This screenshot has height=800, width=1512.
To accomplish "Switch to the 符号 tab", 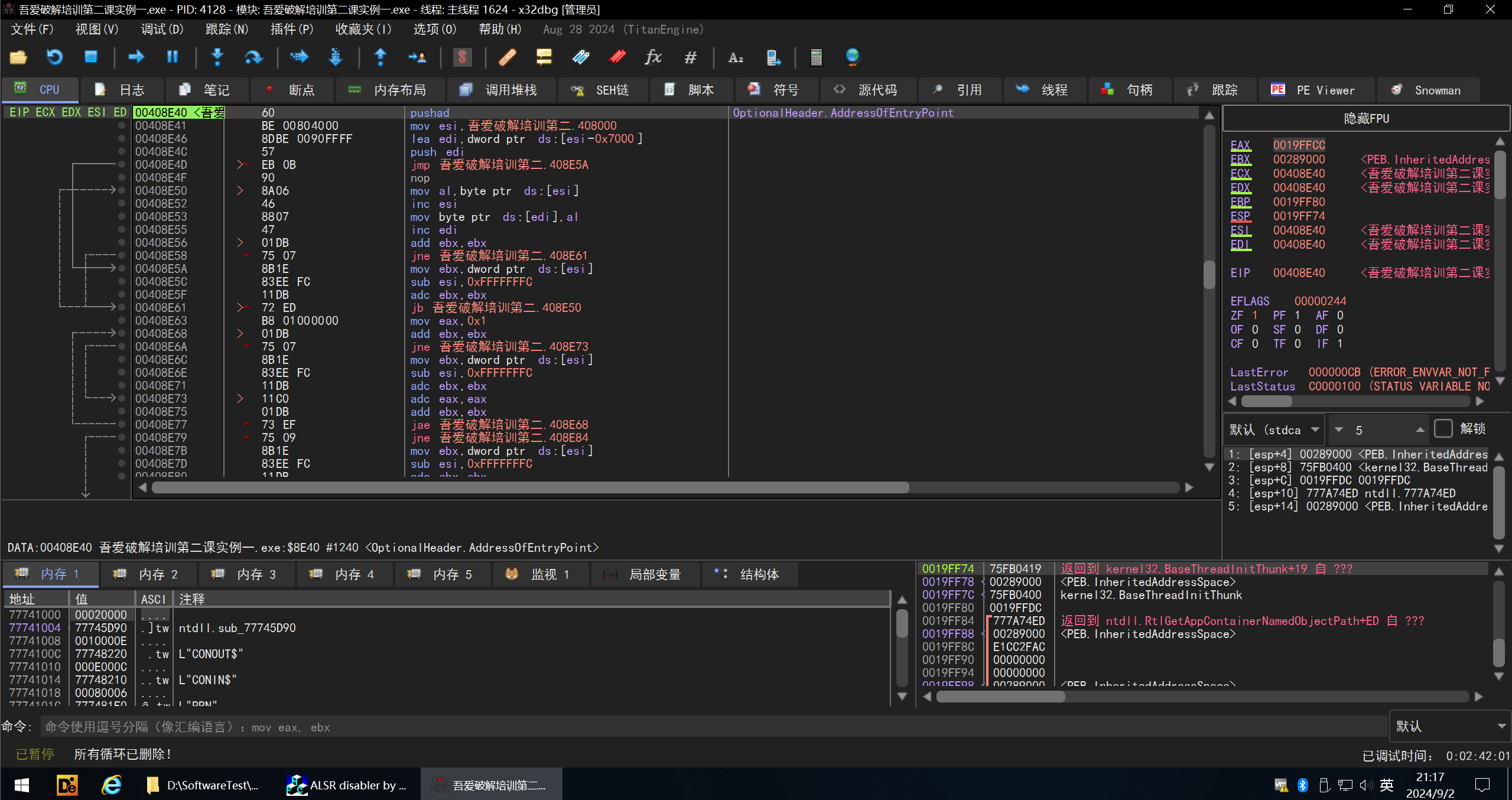I will pyautogui.click(x=776, y=90).
